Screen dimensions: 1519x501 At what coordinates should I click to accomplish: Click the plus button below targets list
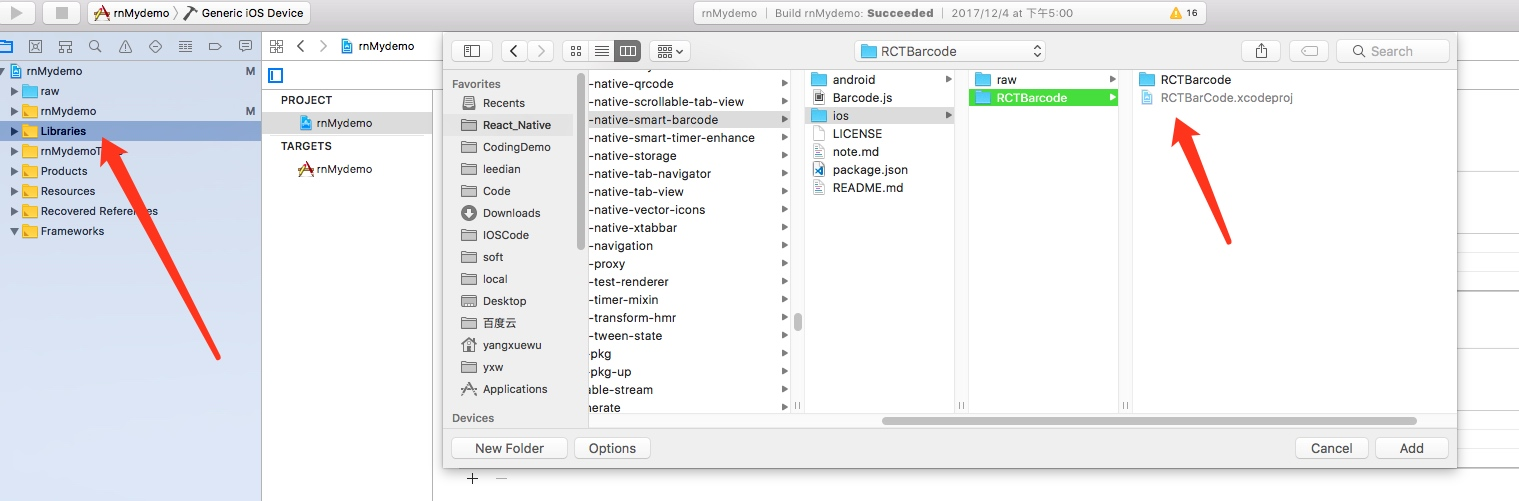(473, 478)
